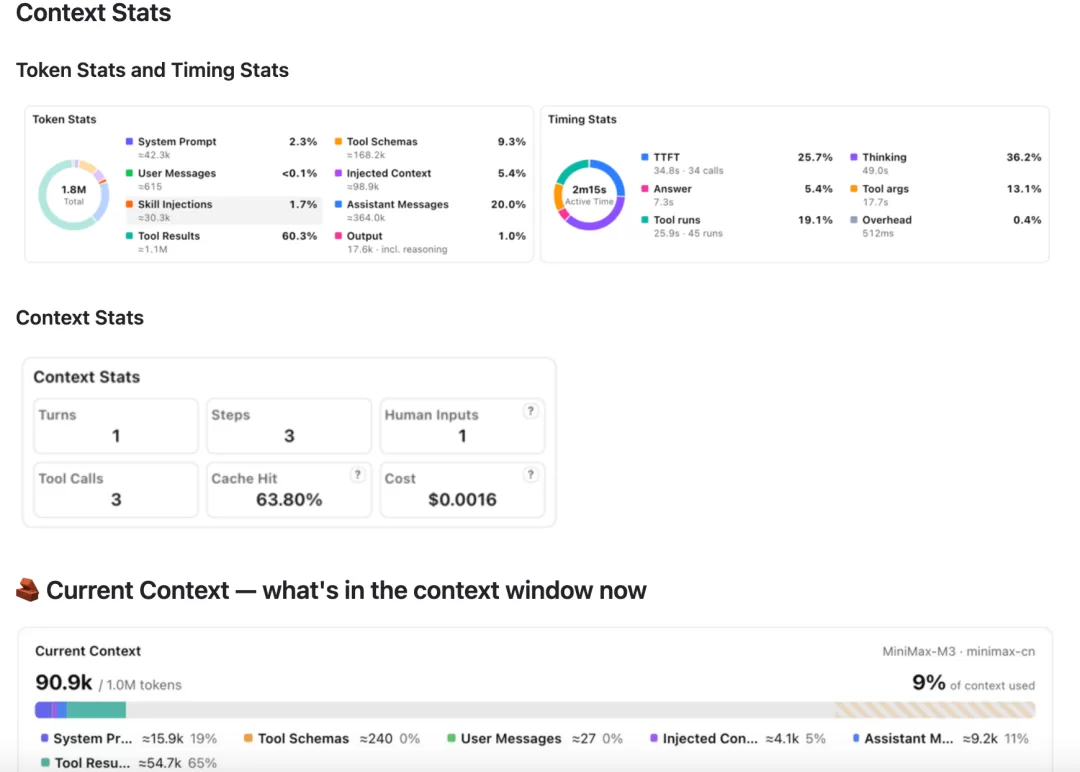Click the 'Token Stats and Timing Stats' heading
1080x772 pixels.
point(152,70)
